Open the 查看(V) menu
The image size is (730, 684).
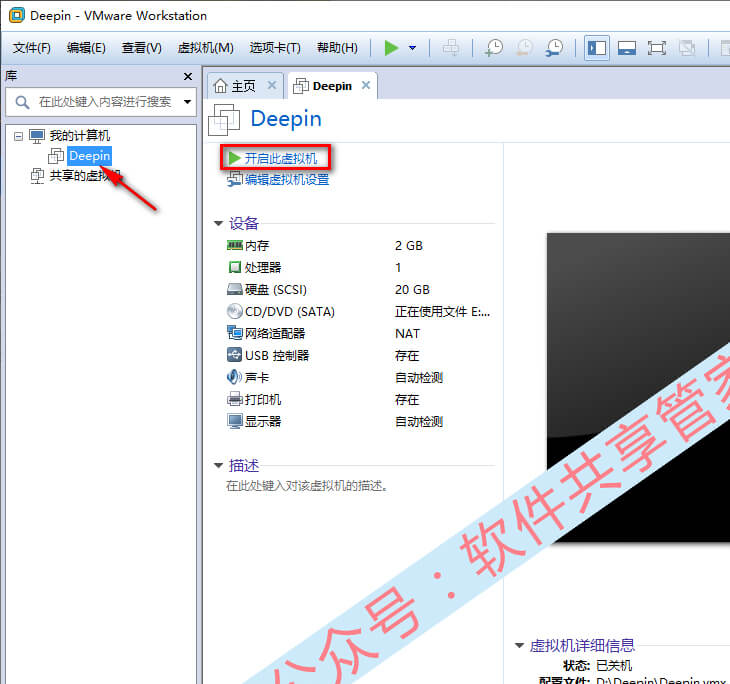[x=142, y=47]
